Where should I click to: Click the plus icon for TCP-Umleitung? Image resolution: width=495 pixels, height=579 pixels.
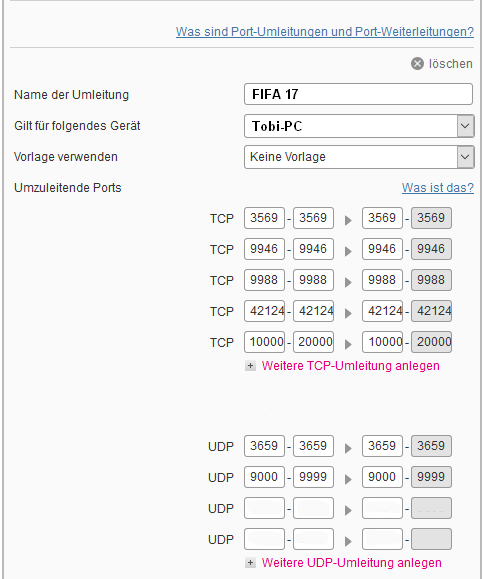pos(250,366)
